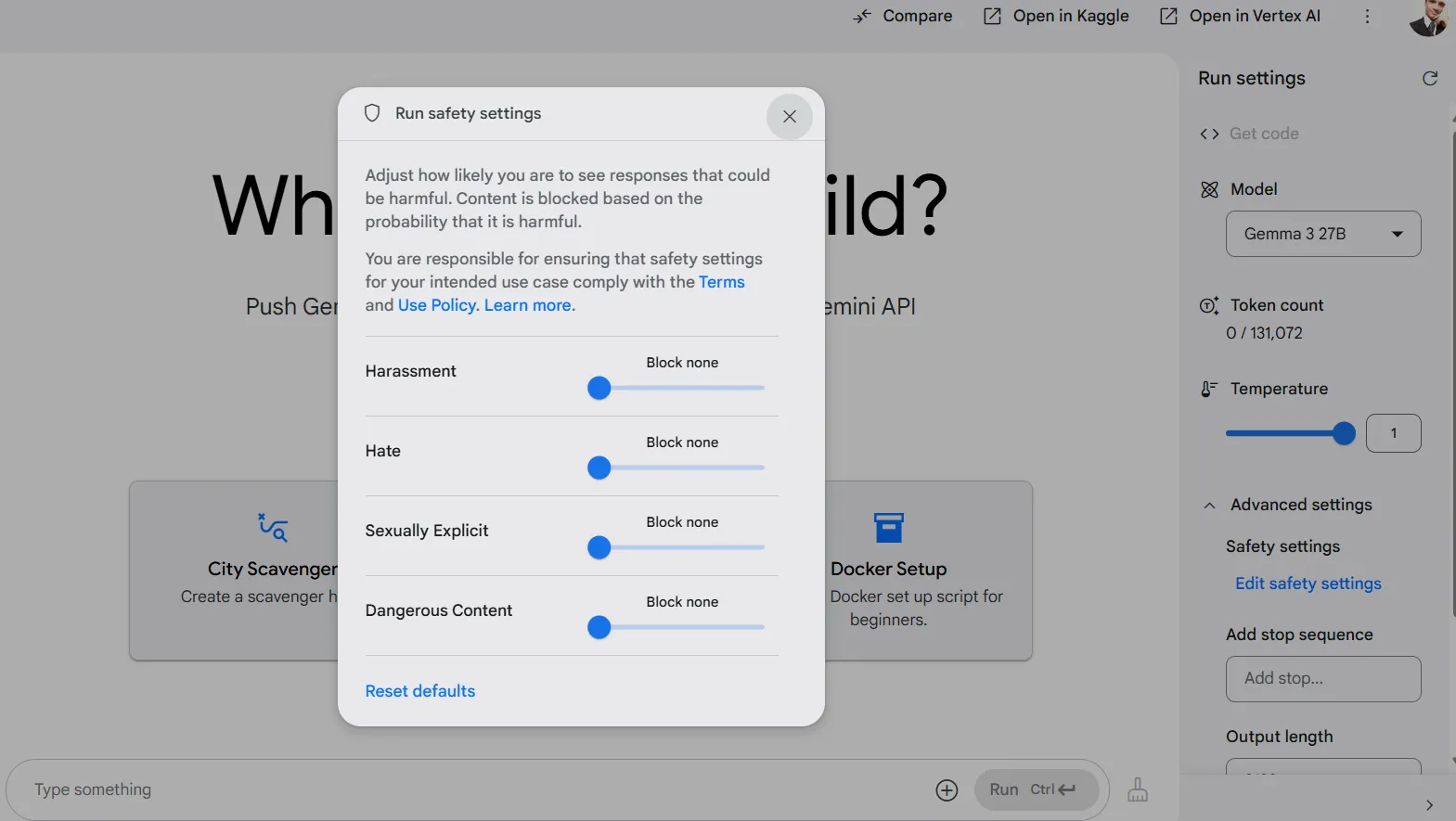Click the reset Run settings refresh icon
Image resolution: width=1456 pixels, height=821 pixels.
pyautogui.click(x=1429, y=79)
